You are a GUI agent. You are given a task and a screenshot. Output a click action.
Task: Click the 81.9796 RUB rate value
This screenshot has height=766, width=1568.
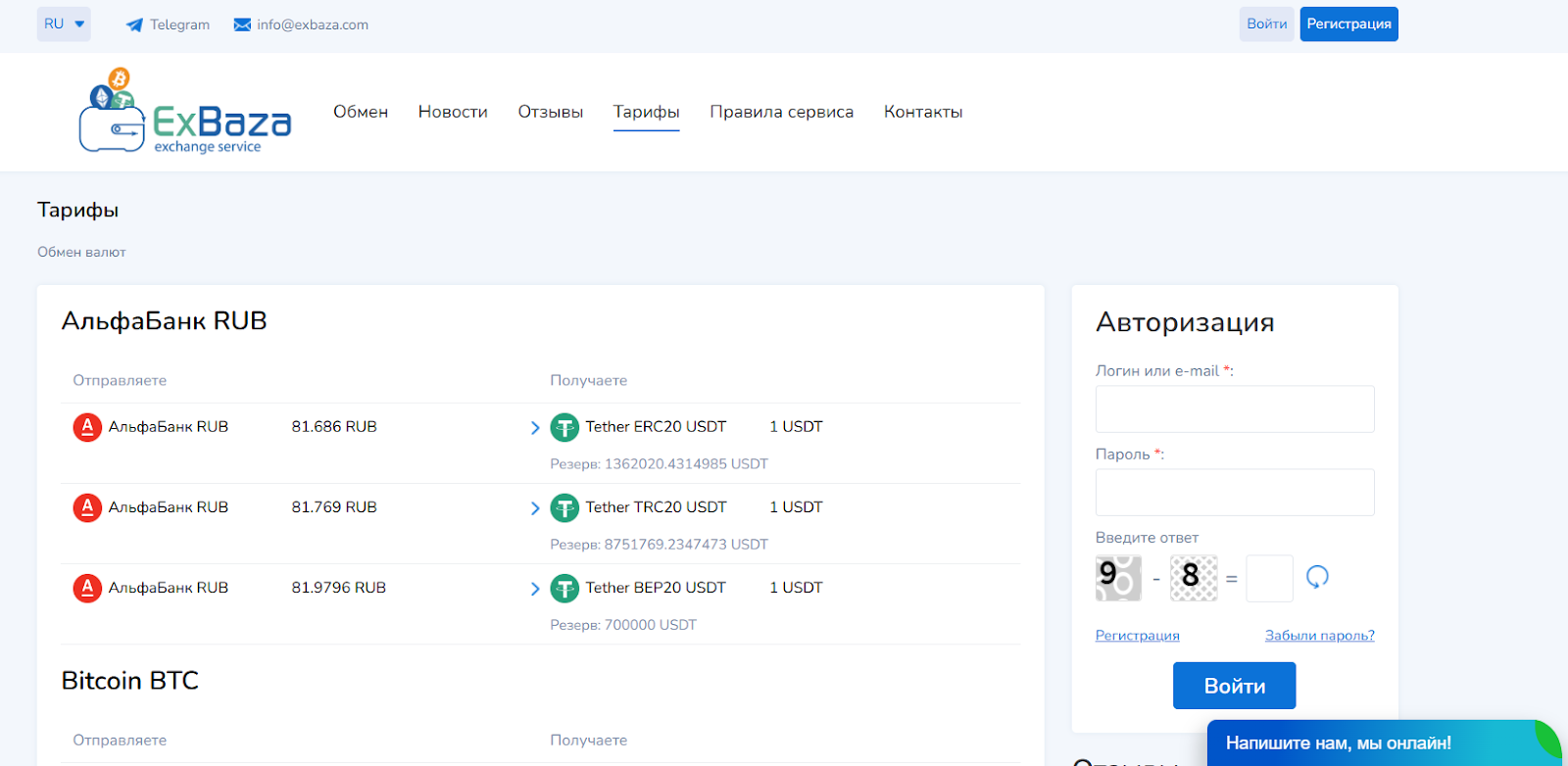click(339, 588)
